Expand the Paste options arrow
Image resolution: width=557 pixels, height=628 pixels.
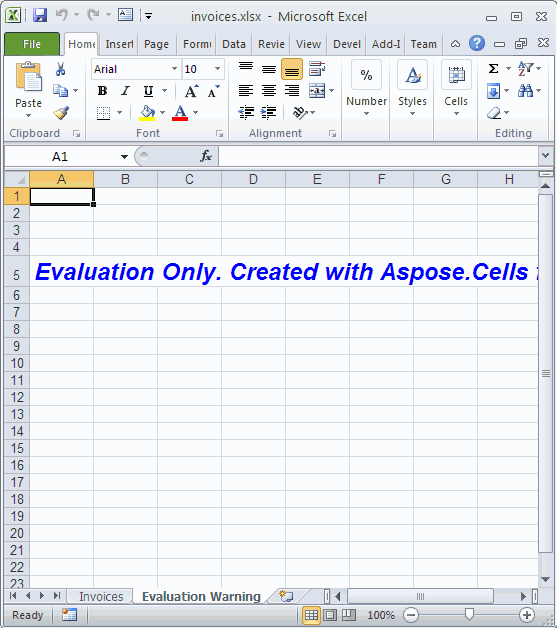(x=28, y=116)
